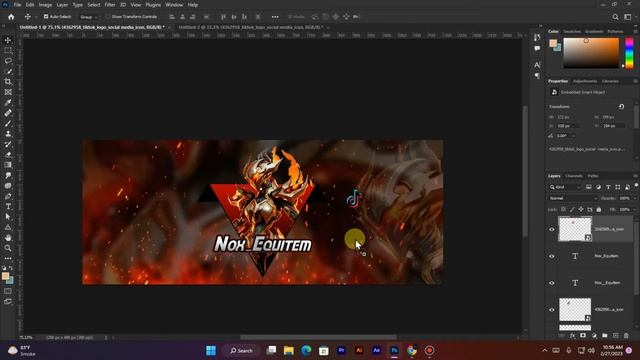Image resolution: width=640 pixels, height=360 pixels.
Task: Switch to the Untitled-2 document tab
Action: (x=251, y=27)
